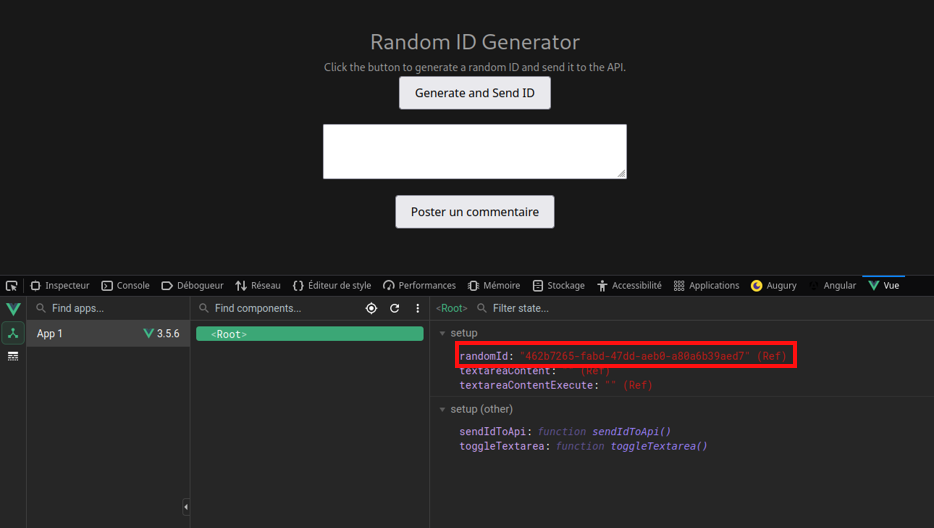Image resolution: width=934 pixels, height=528 pixels.
Task: Open the Applications tab
Action: coord(706,285)
